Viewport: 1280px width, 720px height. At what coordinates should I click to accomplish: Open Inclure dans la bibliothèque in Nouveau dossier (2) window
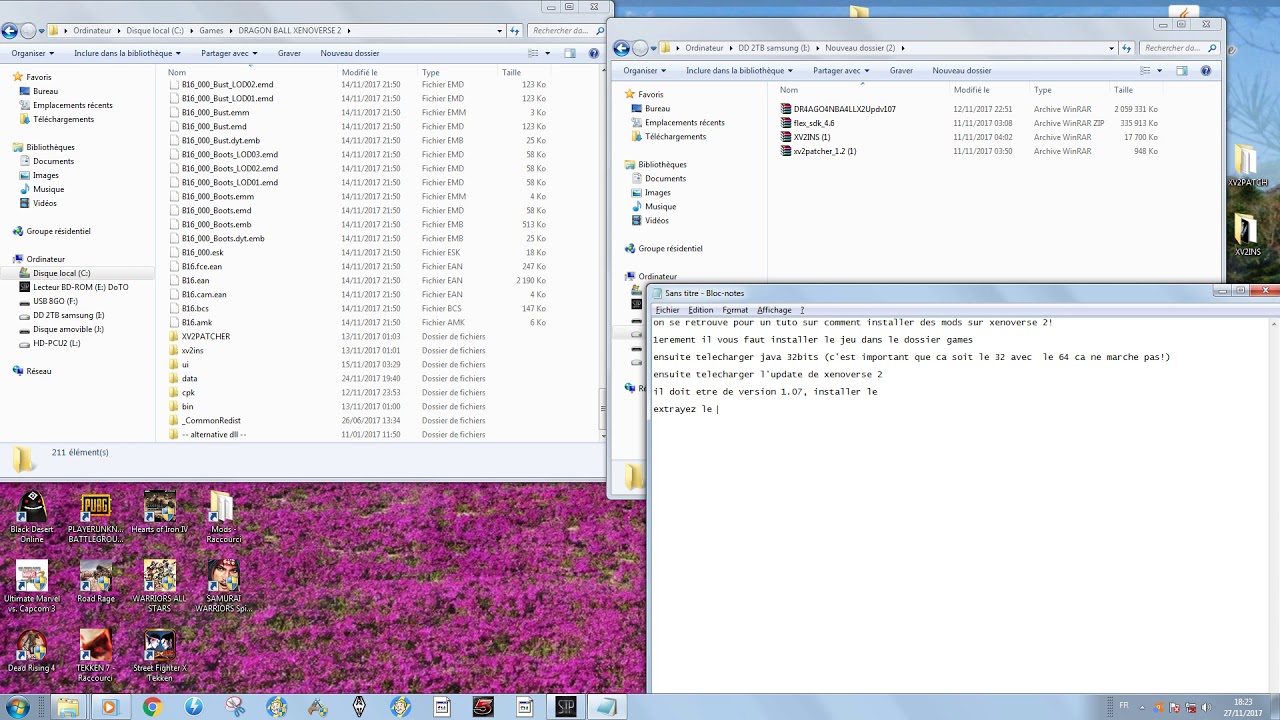point(739,71)
